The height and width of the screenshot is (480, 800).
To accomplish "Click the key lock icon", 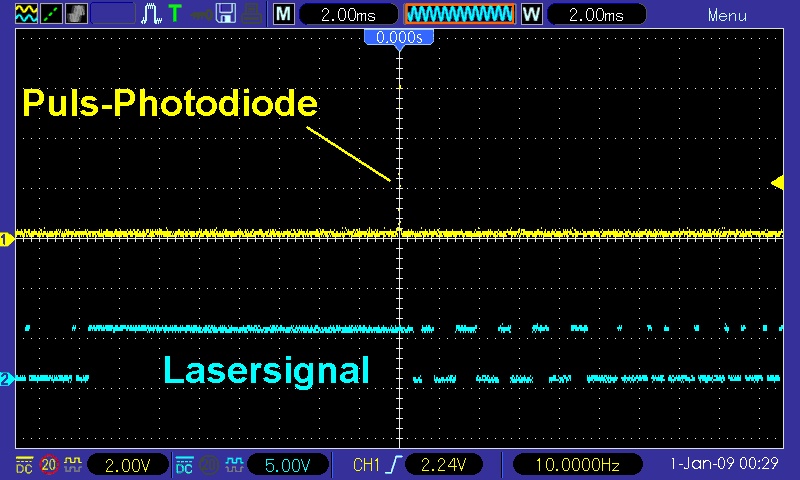I will pyautogui.click(x=201, y=14).
